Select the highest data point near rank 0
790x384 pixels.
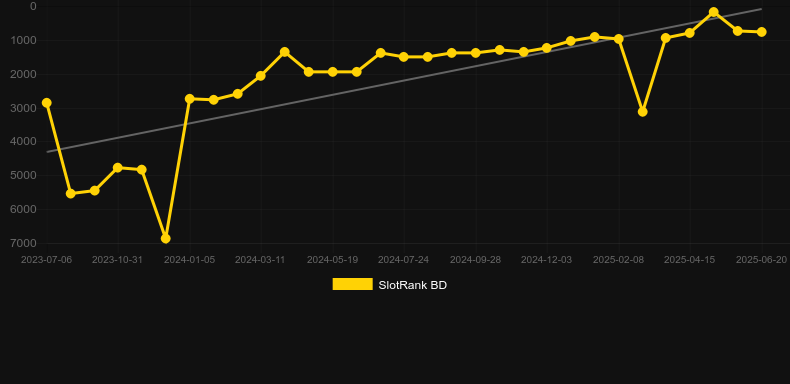[x=713, y=12]
